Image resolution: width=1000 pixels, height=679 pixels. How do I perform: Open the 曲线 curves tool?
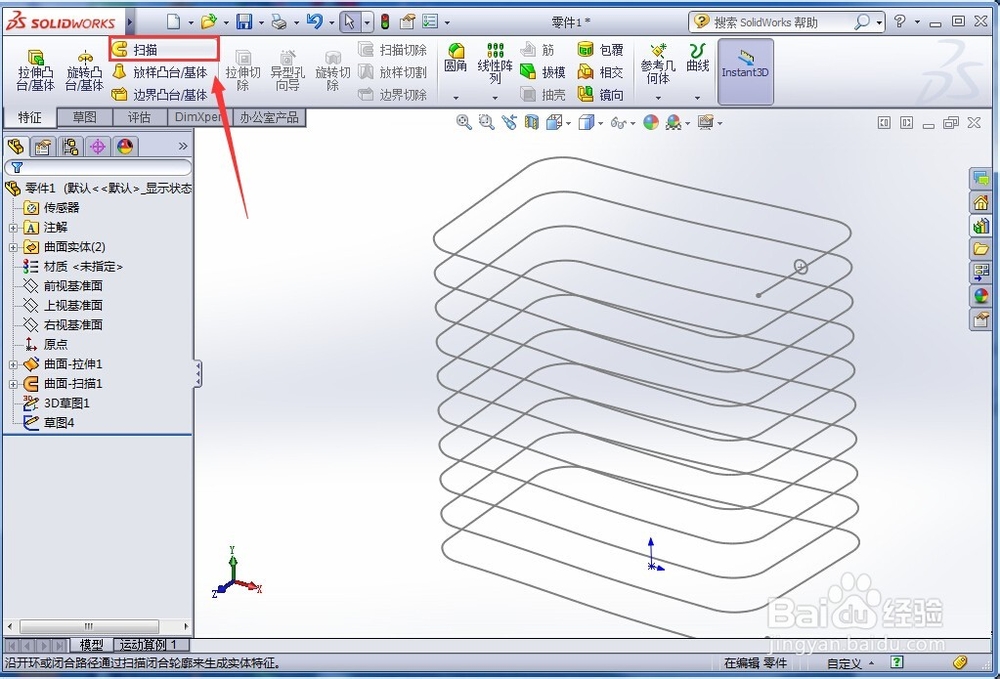coord(698,57)
